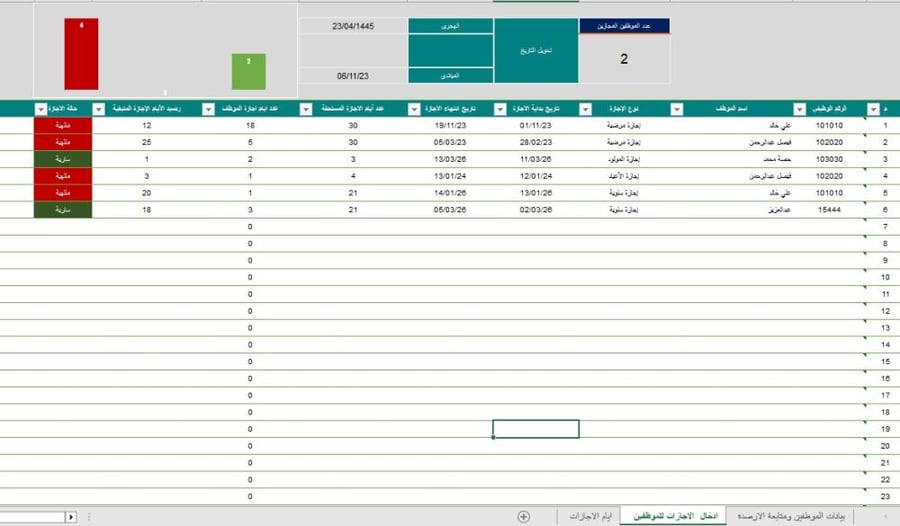The image size is (900, 526).
Task: Click the الهجري date label button
Action: click(x=451, y=26)
